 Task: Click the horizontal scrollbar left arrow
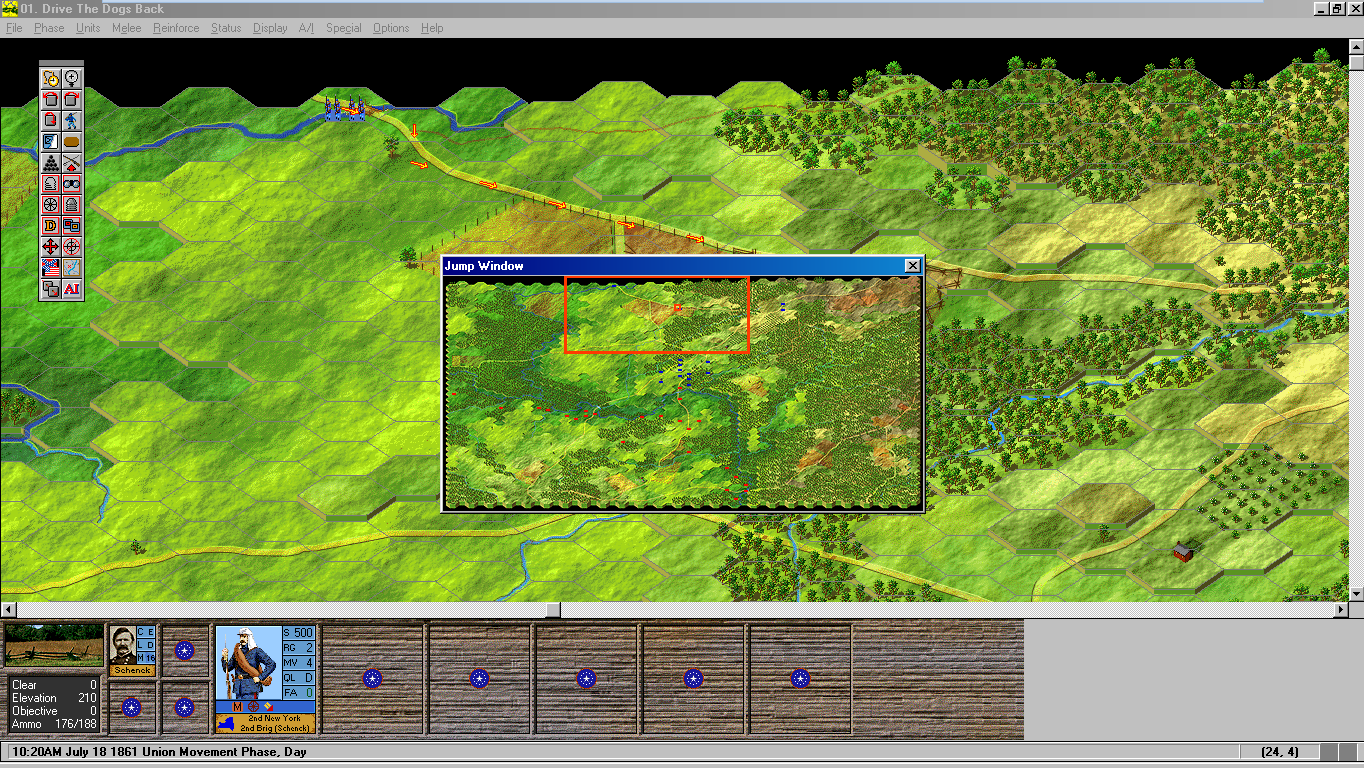tap(8, 610)
